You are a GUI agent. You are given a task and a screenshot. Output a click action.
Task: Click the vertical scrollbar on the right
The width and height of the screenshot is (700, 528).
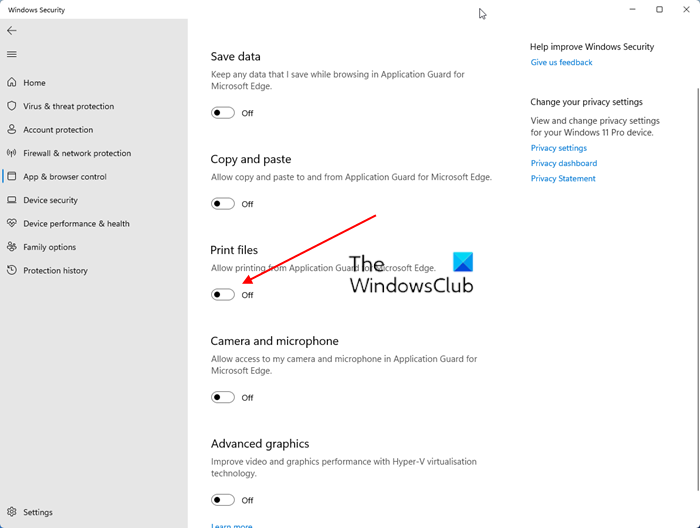pyautogui.click(x=698, y=289)
